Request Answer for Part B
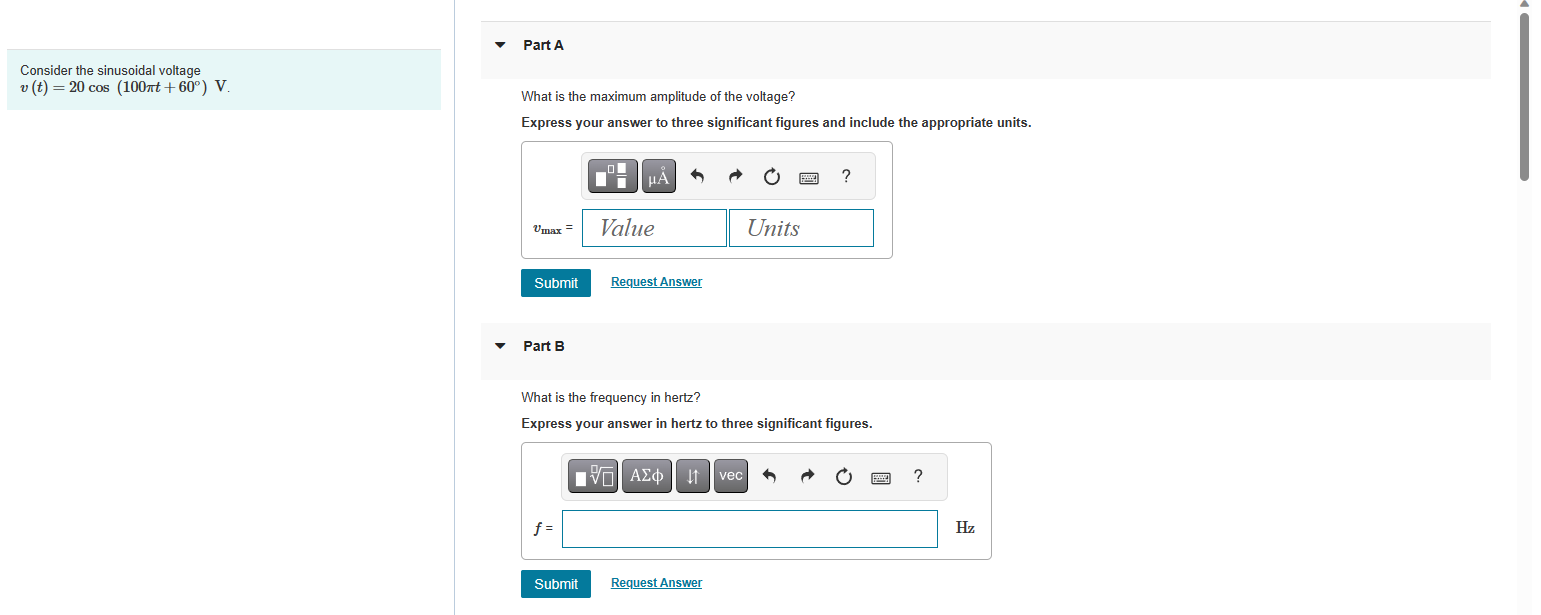1541x615 pixels. (656, 583)
